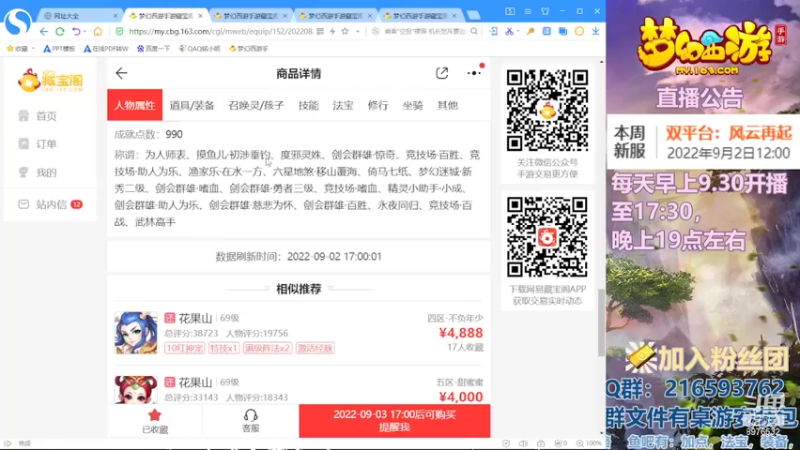Go back with the browser back arrow

pyautogui.click(x=44, y=32)
